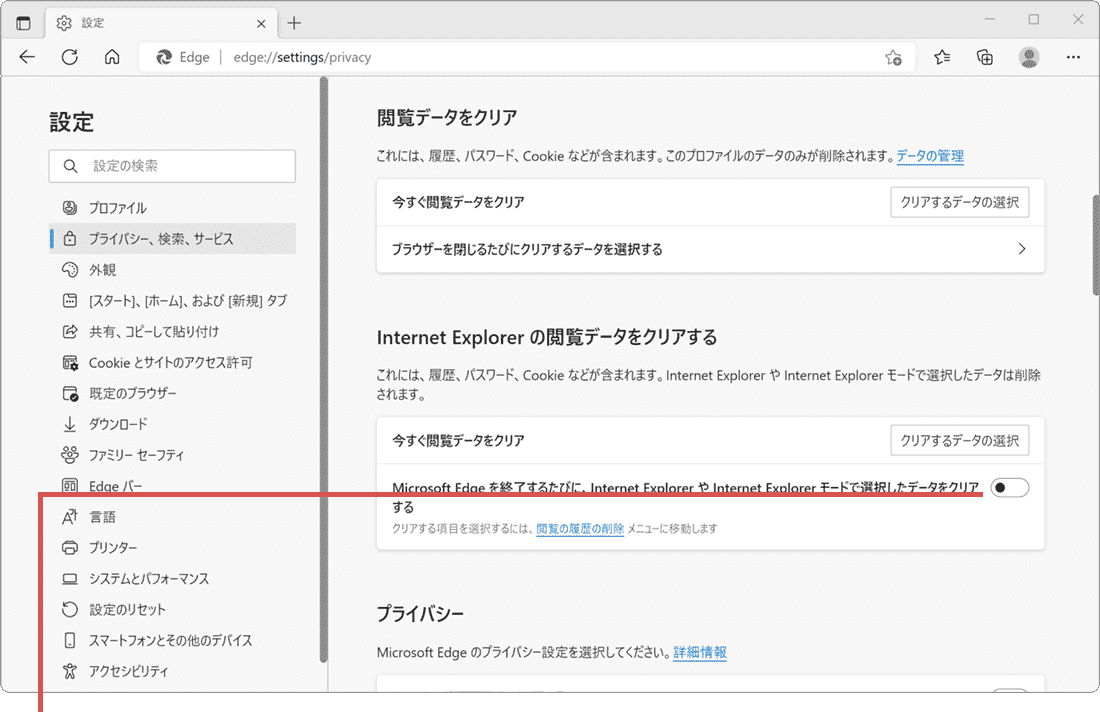
Task: Click the back navigation arrow
Action: (27, 58)
